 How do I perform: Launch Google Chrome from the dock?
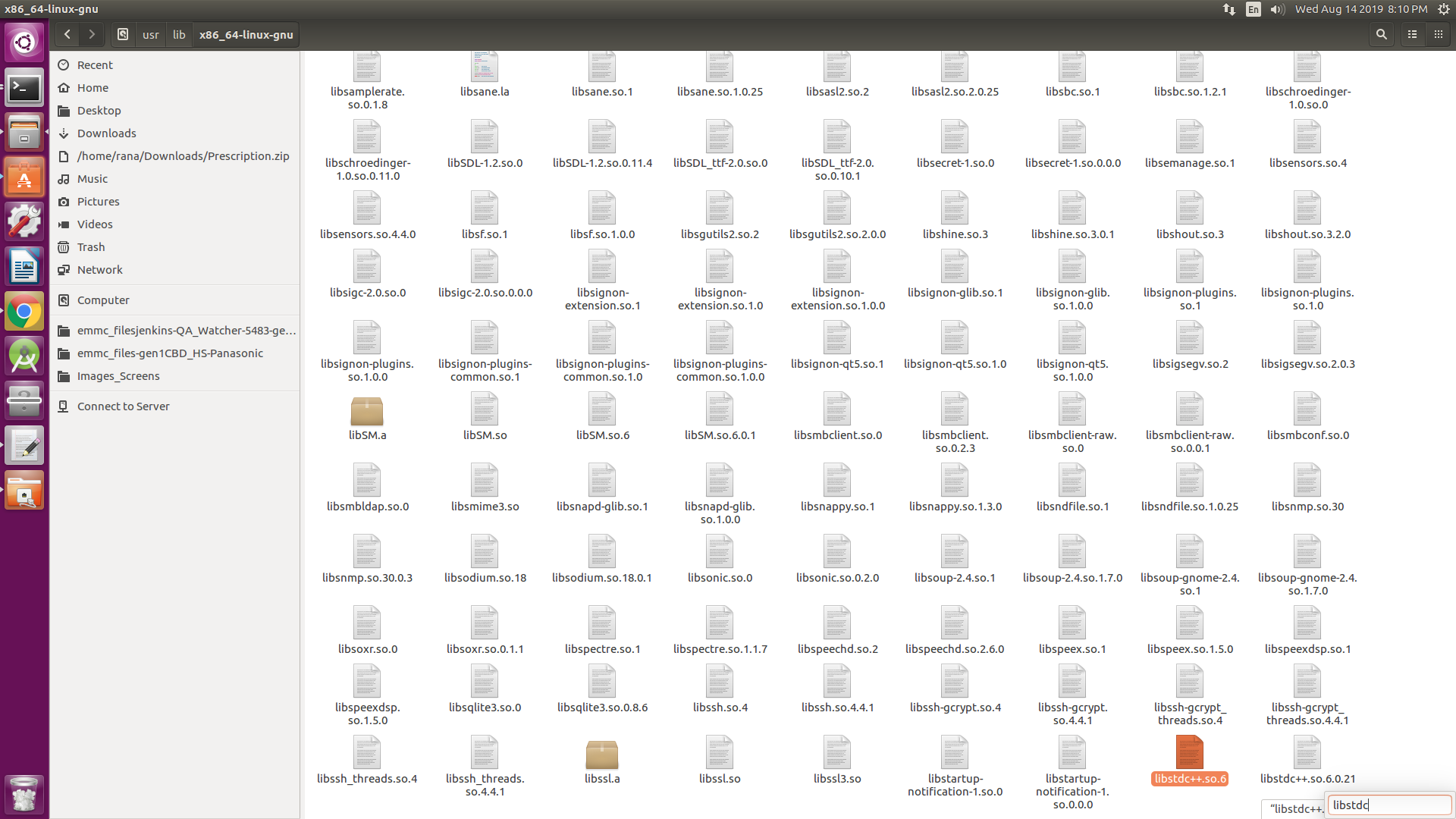(x=24, y=312)
